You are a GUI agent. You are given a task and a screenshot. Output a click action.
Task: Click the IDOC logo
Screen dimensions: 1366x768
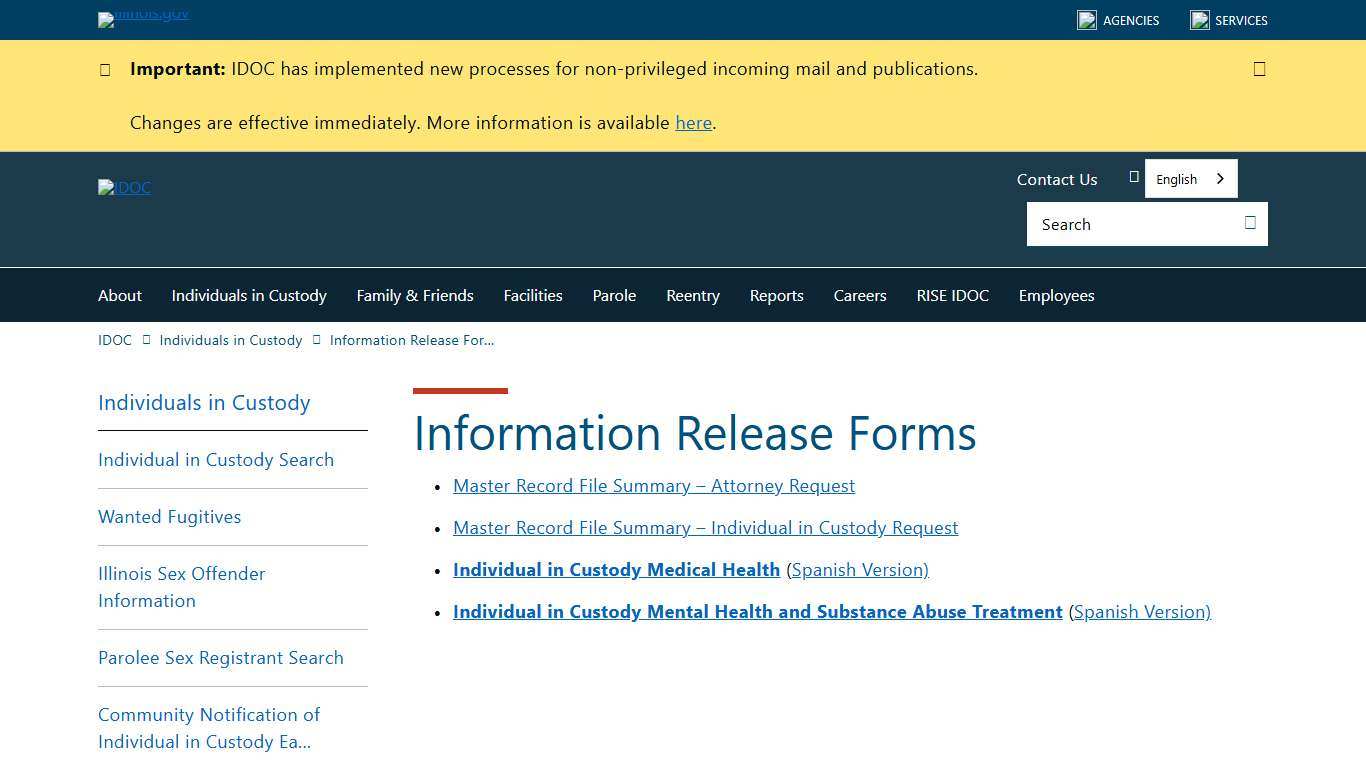click(x=124, y=188)
